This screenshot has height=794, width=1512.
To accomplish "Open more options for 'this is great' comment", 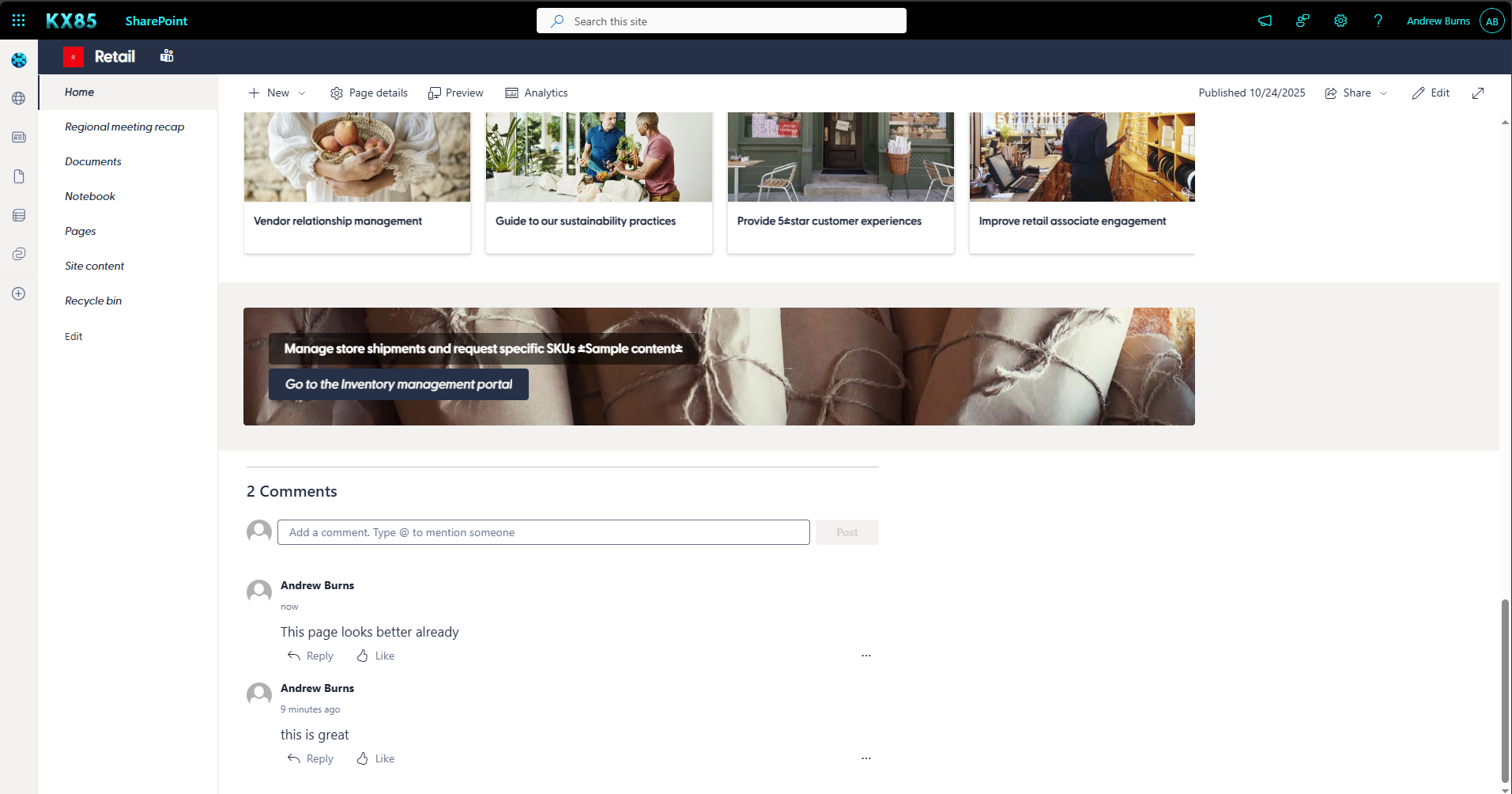I will (x=866, y=758).
